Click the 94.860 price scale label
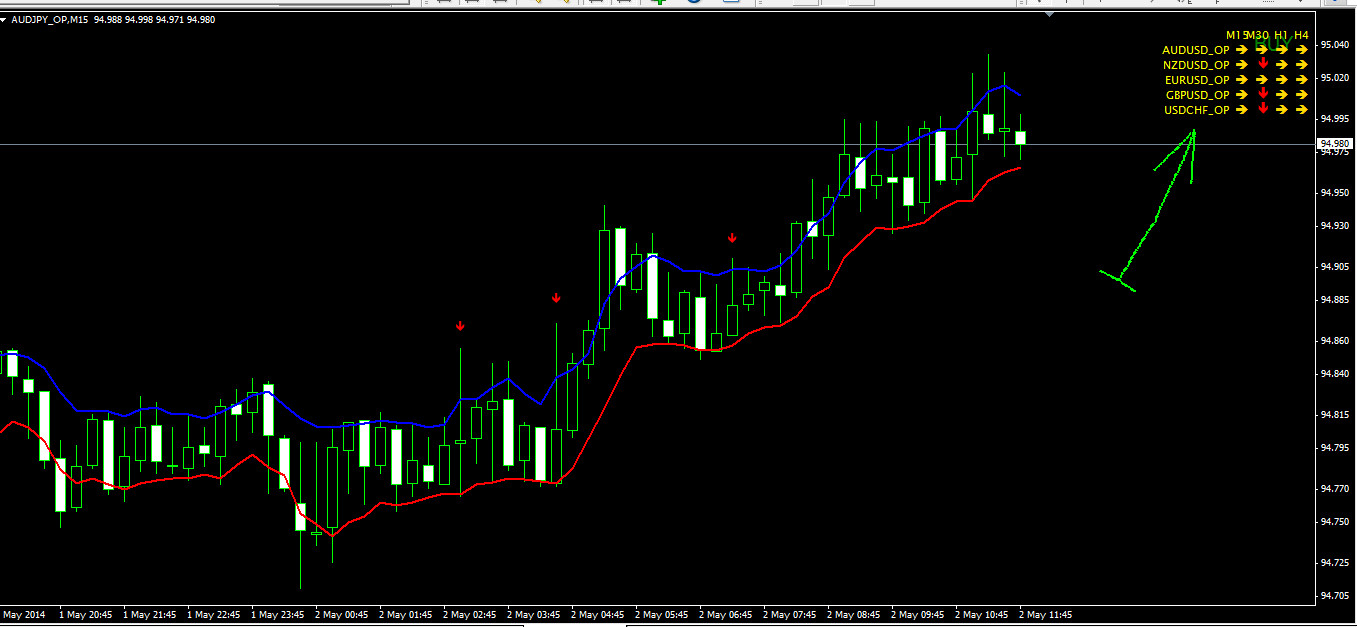Viewport: 1357px width, 627px height. coord(1335,340)
